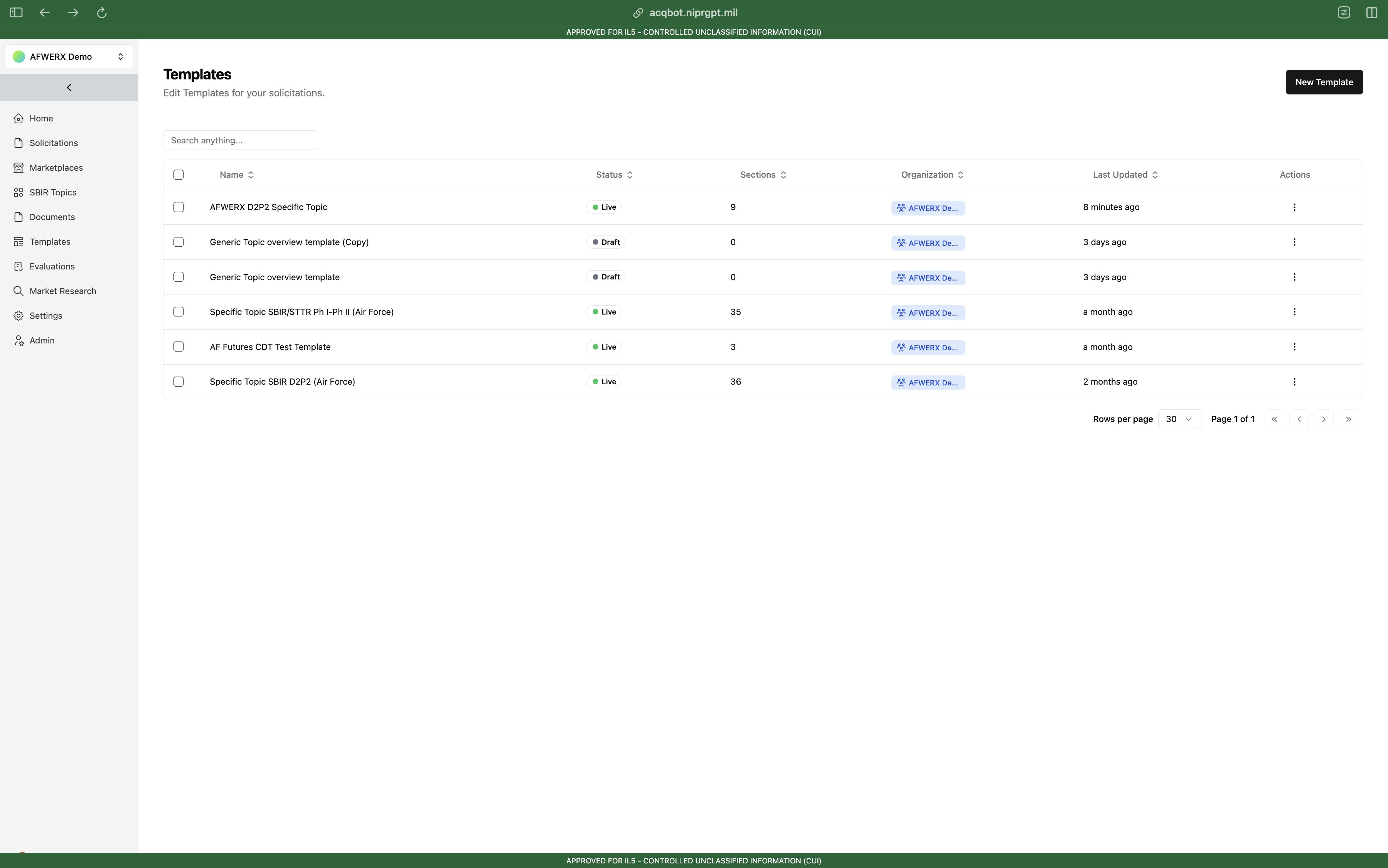Viewport: 1388px width, 868px height.
Task: Go to the next page arrow
Action: tap(1324, 419)
